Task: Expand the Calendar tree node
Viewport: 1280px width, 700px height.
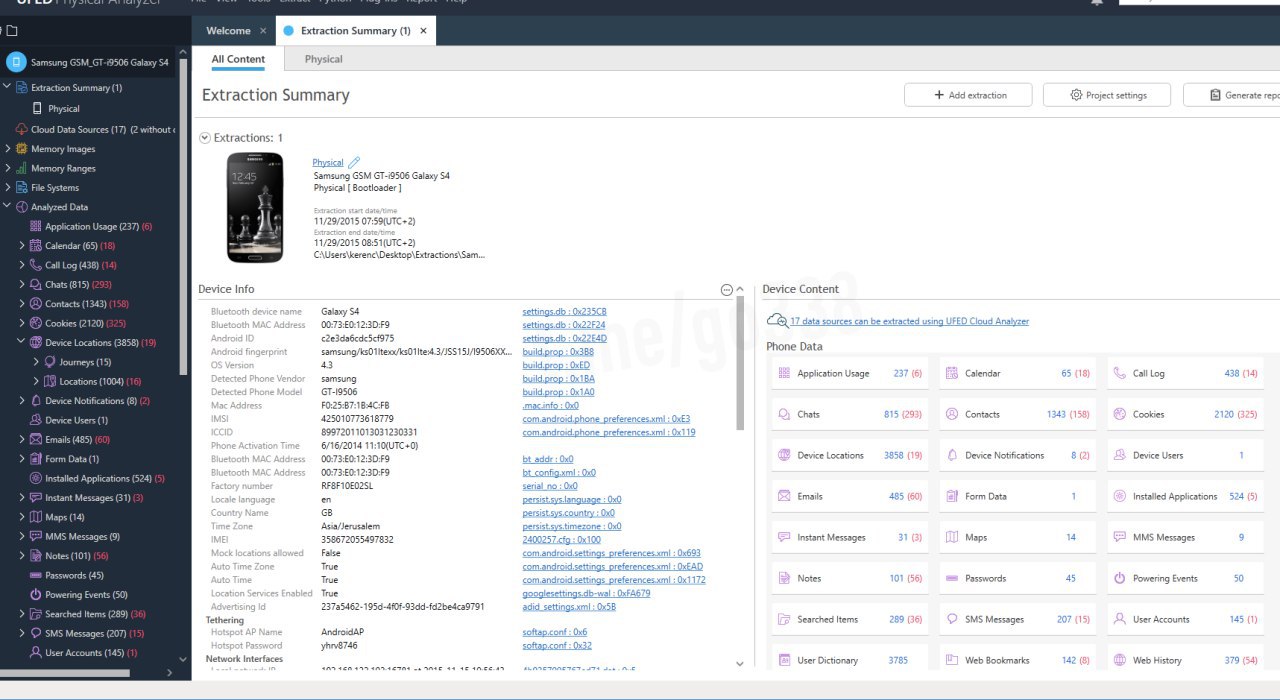Action: (x=22, y=245)
